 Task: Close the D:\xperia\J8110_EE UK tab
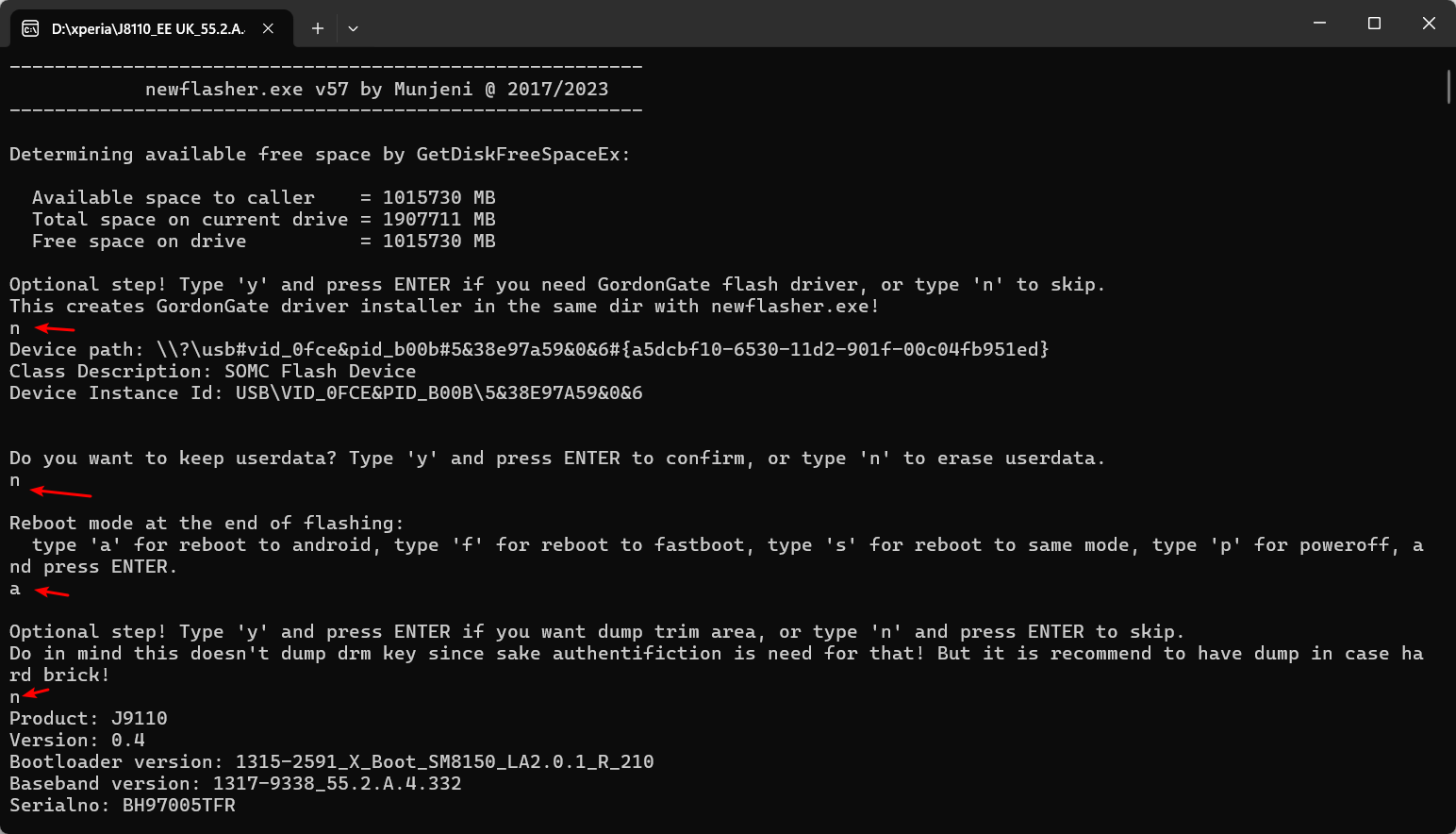click(268, 28)
